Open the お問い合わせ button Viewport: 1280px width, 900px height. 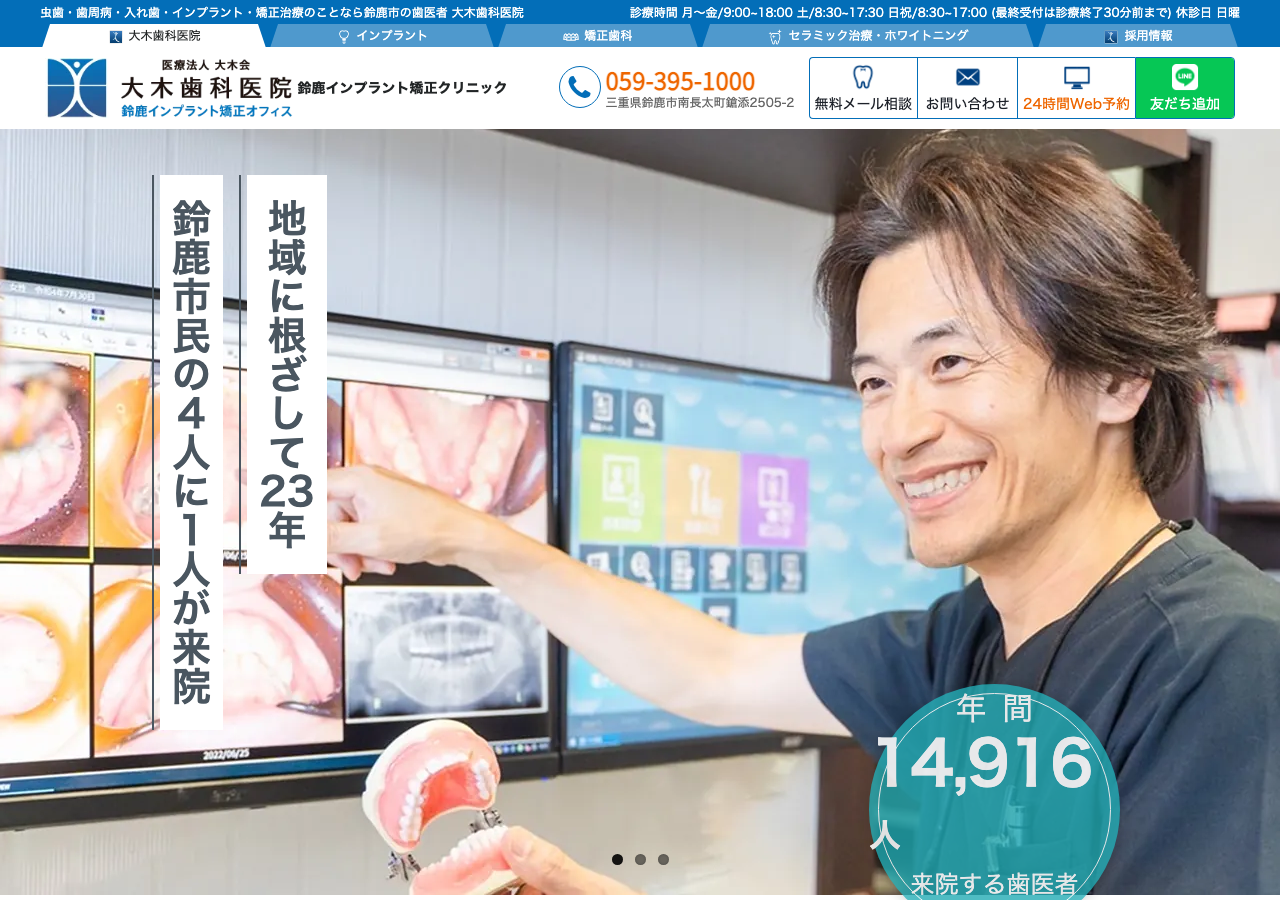(968, 88)
